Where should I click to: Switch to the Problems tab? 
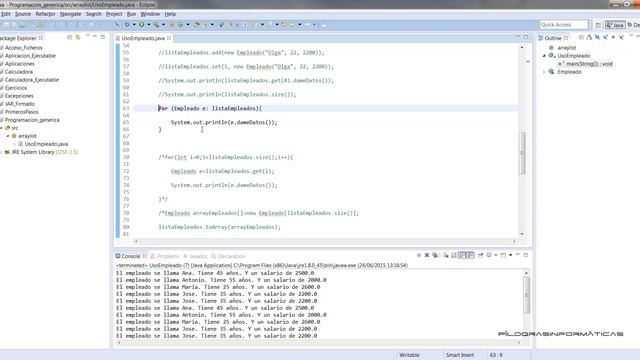pos(165,256)
